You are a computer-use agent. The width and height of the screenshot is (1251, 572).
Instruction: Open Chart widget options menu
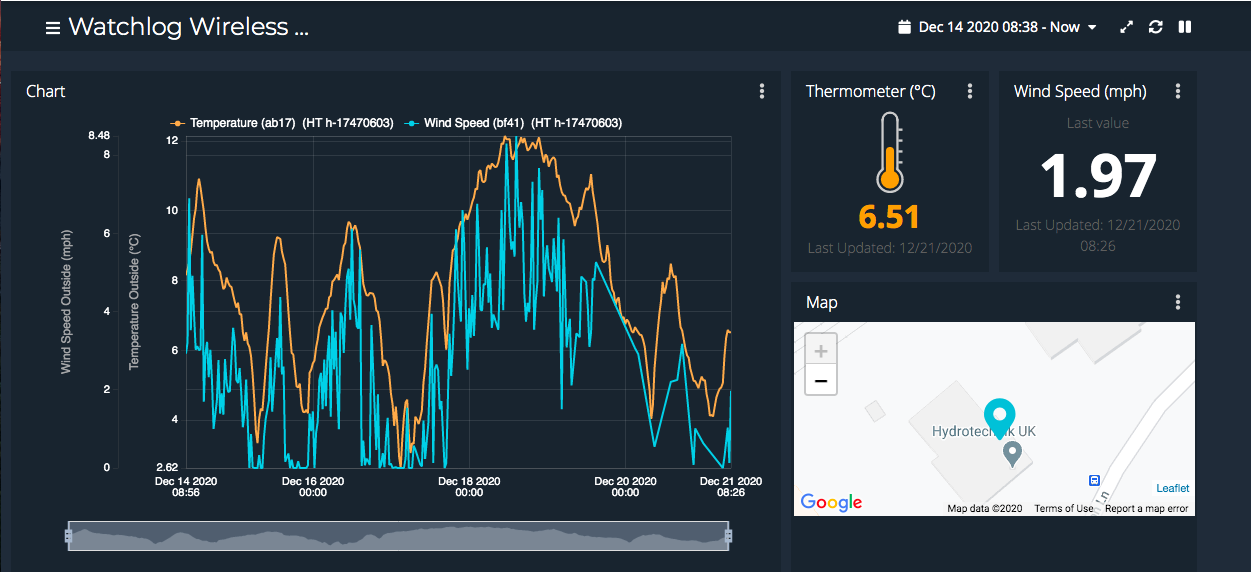762,91
